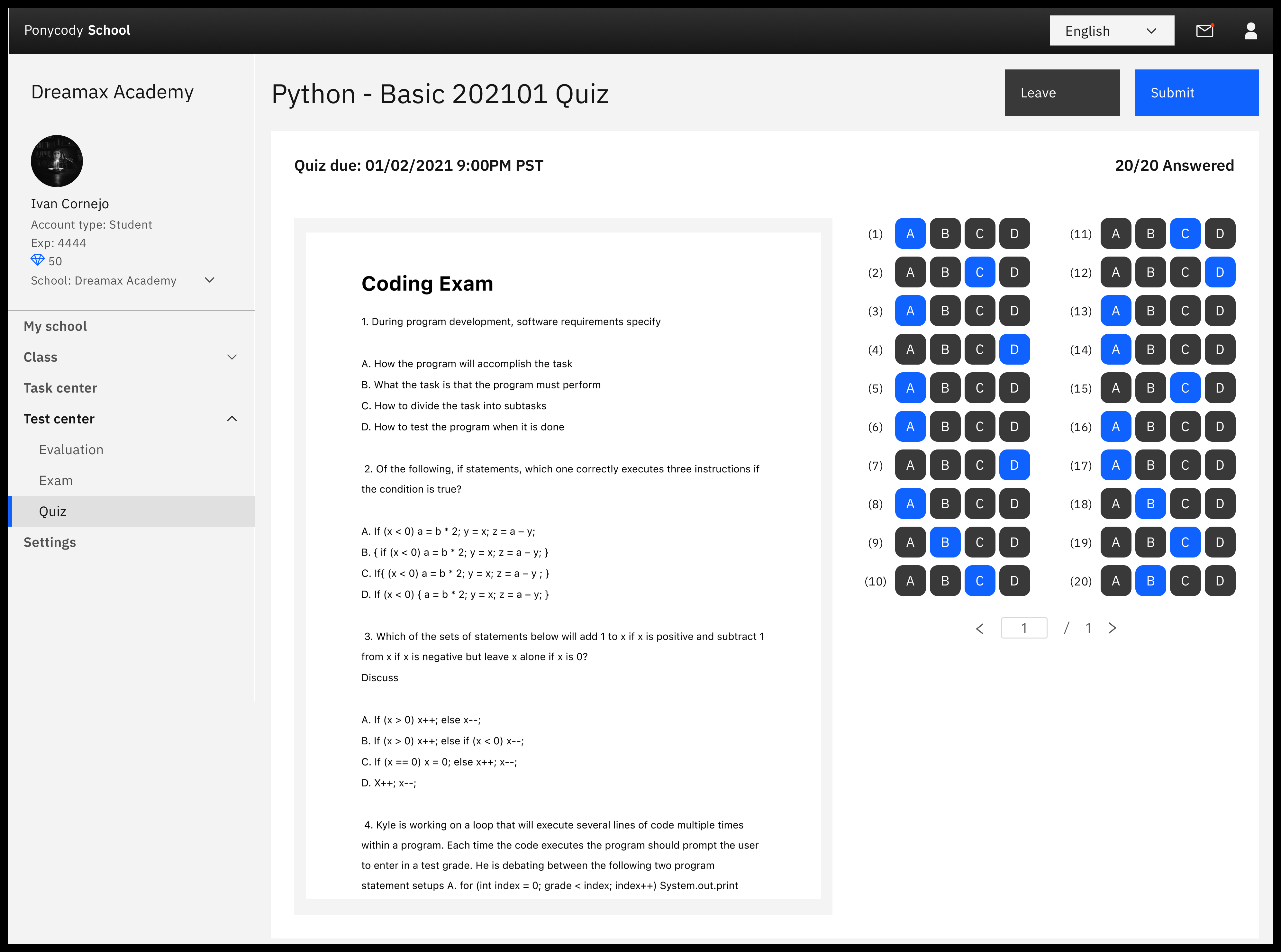The image size is (1281, 952).
Task: Click the user account icon
Action: coord(1250,31)
